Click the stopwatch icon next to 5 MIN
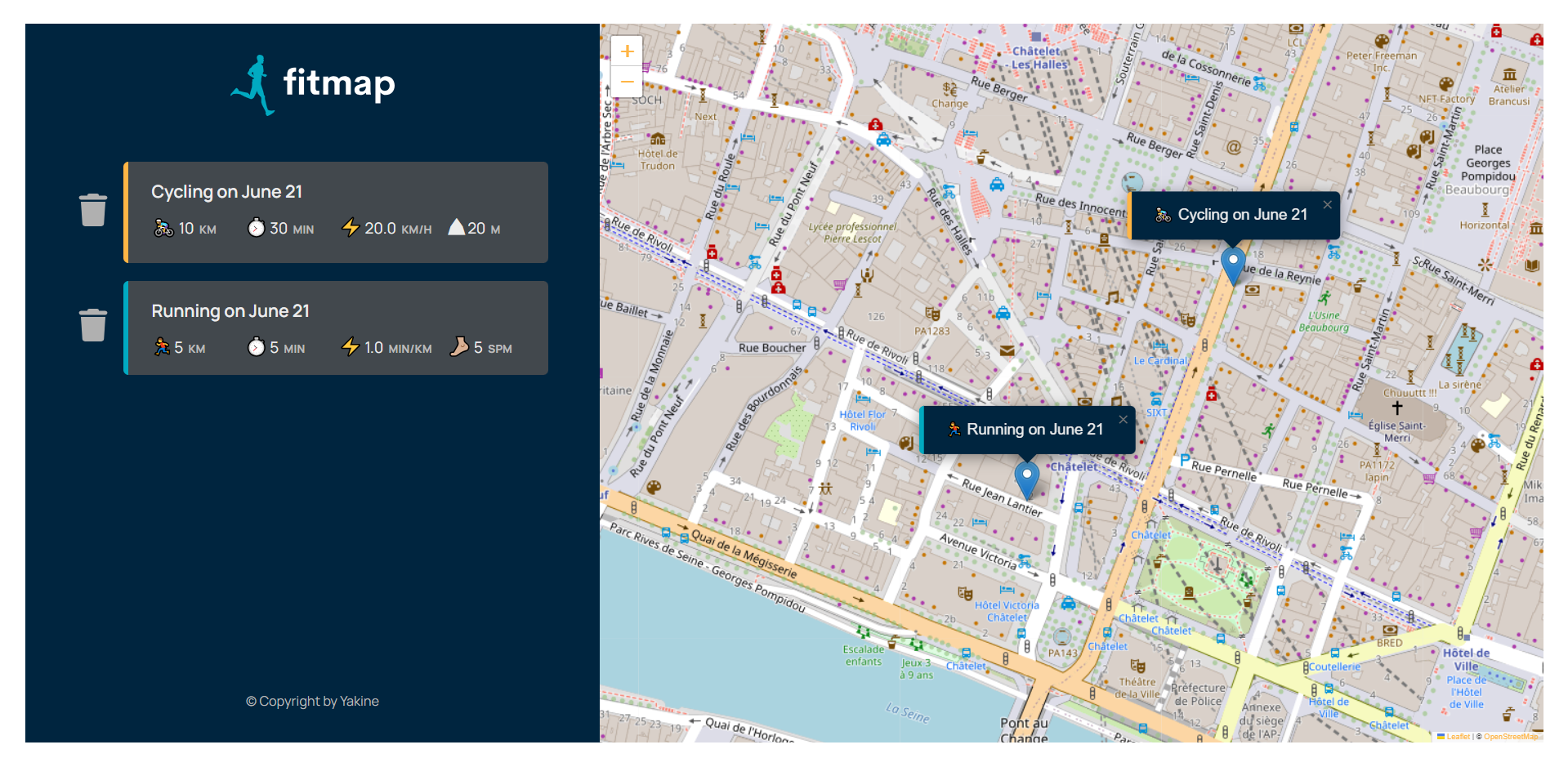This screenshot has width=1568, height=767. coord(257,346)
